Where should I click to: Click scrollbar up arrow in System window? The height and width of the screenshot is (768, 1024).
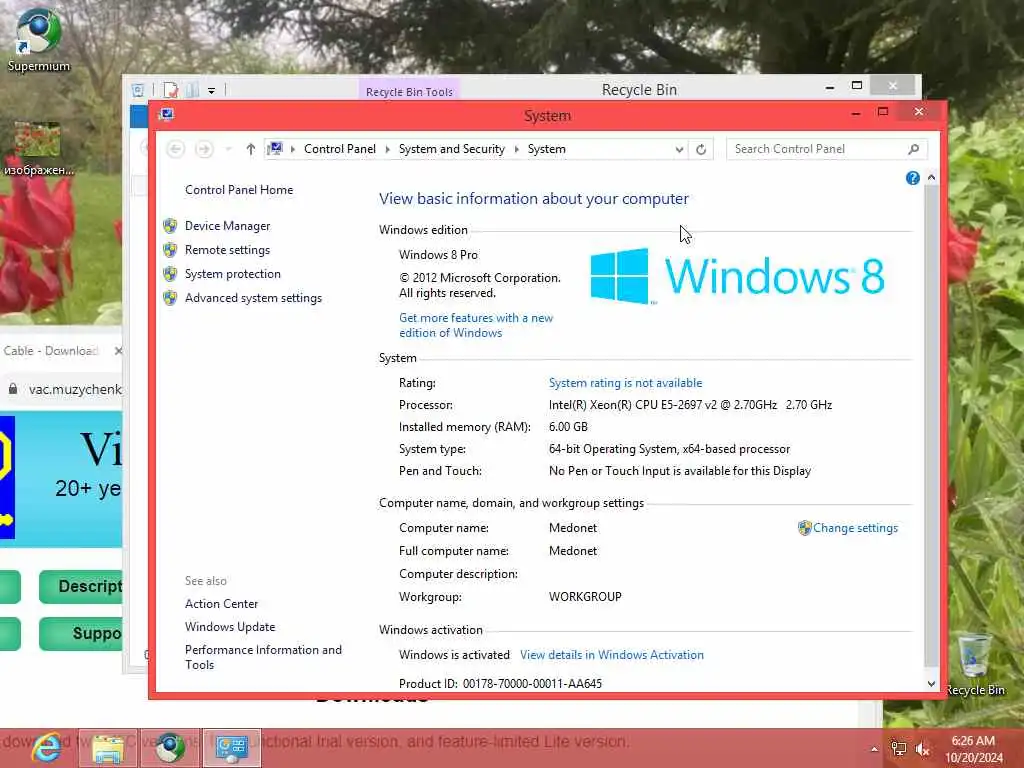click(x=931, y=178)
